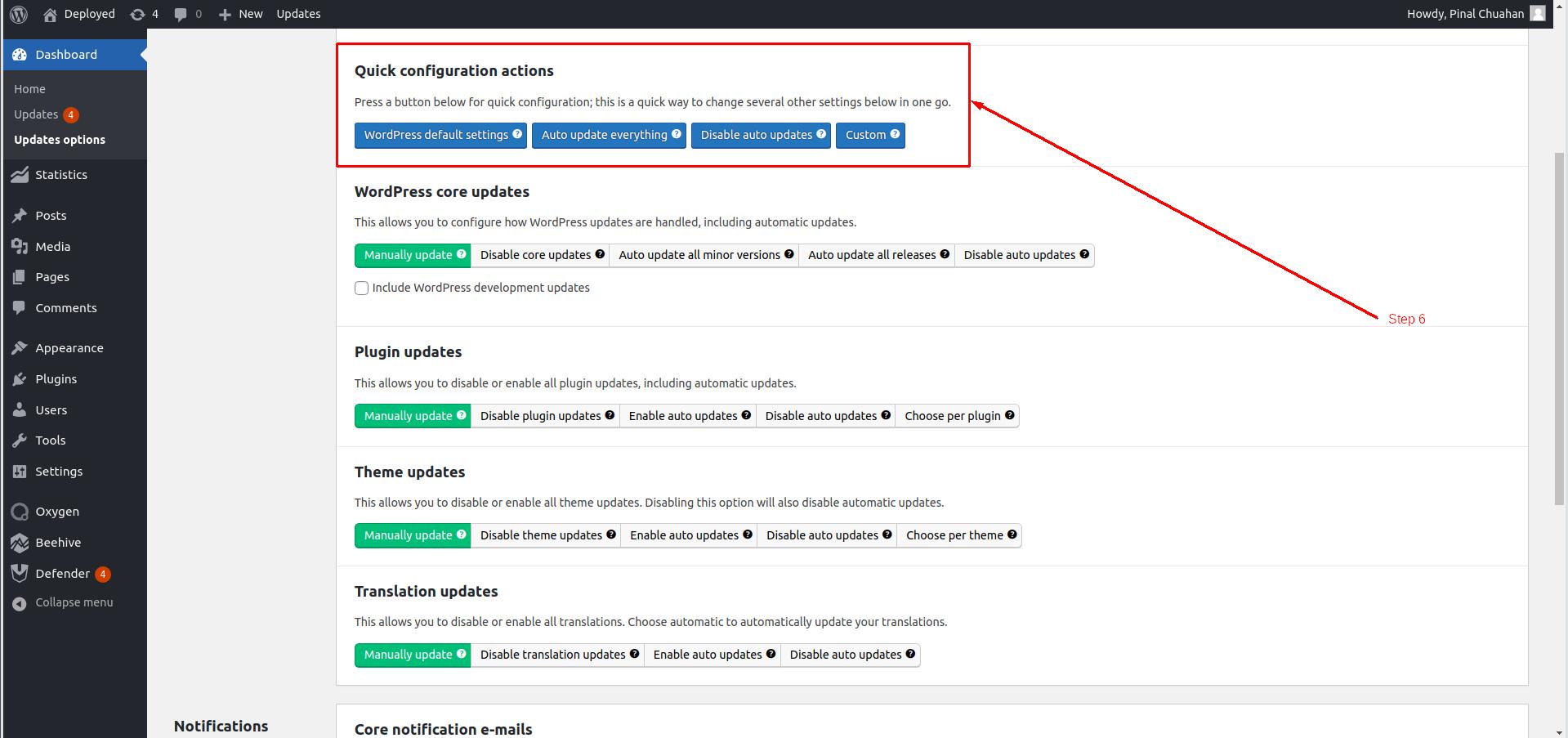
Task: Open Updates options submenu item
Action: point(60,140)
